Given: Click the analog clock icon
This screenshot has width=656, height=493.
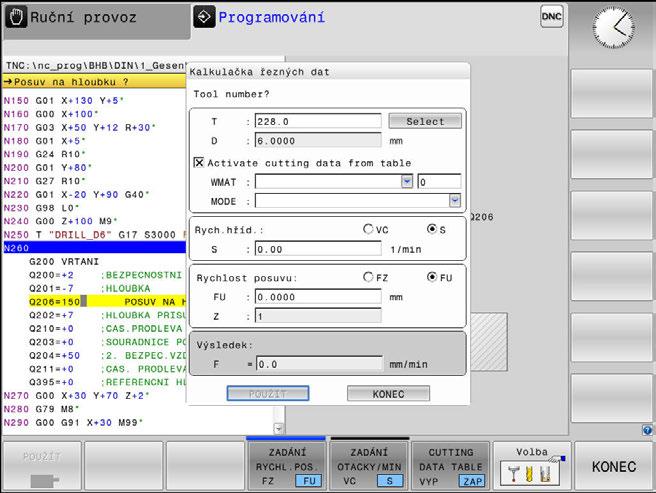Looking at the screenshot, I should point(613,27).
